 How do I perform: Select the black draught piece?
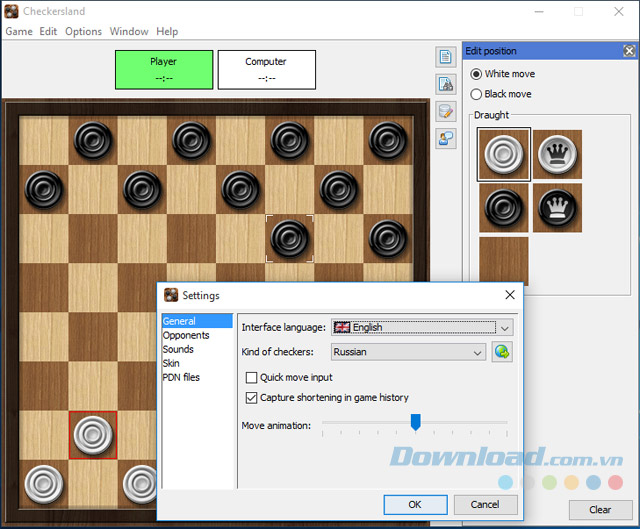coord(503,207)
